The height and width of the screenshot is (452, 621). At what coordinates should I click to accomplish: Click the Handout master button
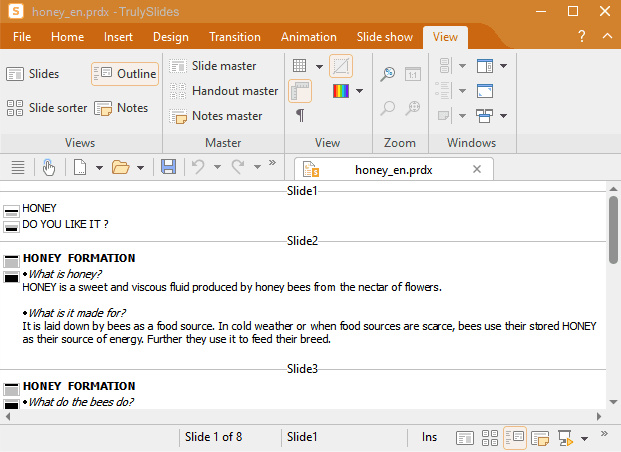(224, 91)
